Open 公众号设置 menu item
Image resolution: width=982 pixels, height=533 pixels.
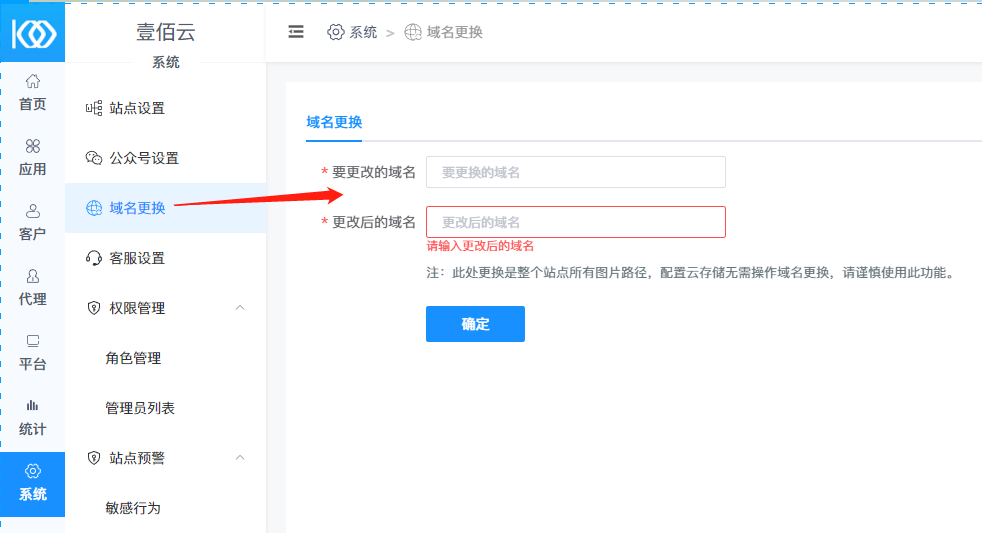pos(165,158)
